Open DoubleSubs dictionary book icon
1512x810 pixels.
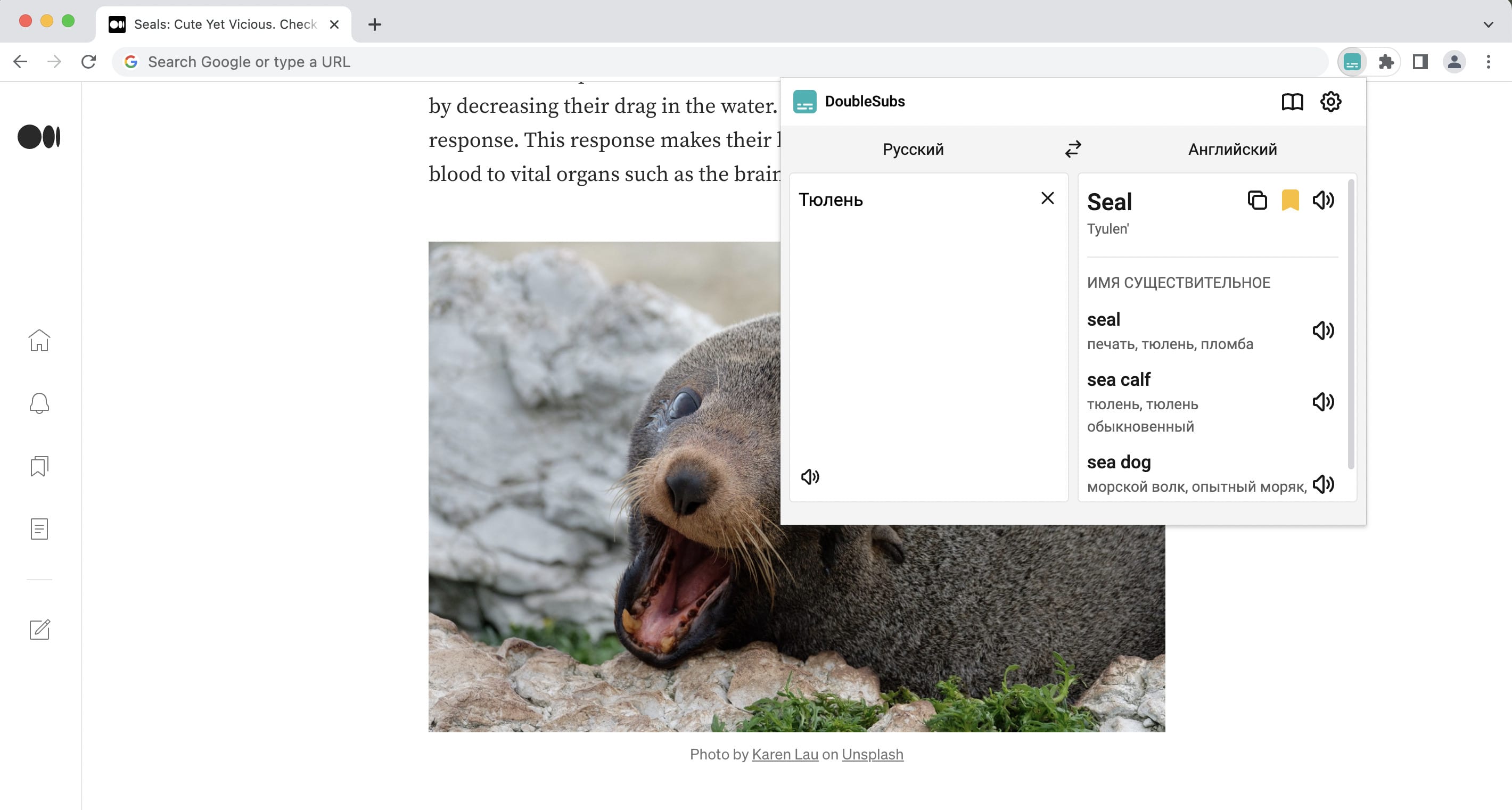(1292, 102)
